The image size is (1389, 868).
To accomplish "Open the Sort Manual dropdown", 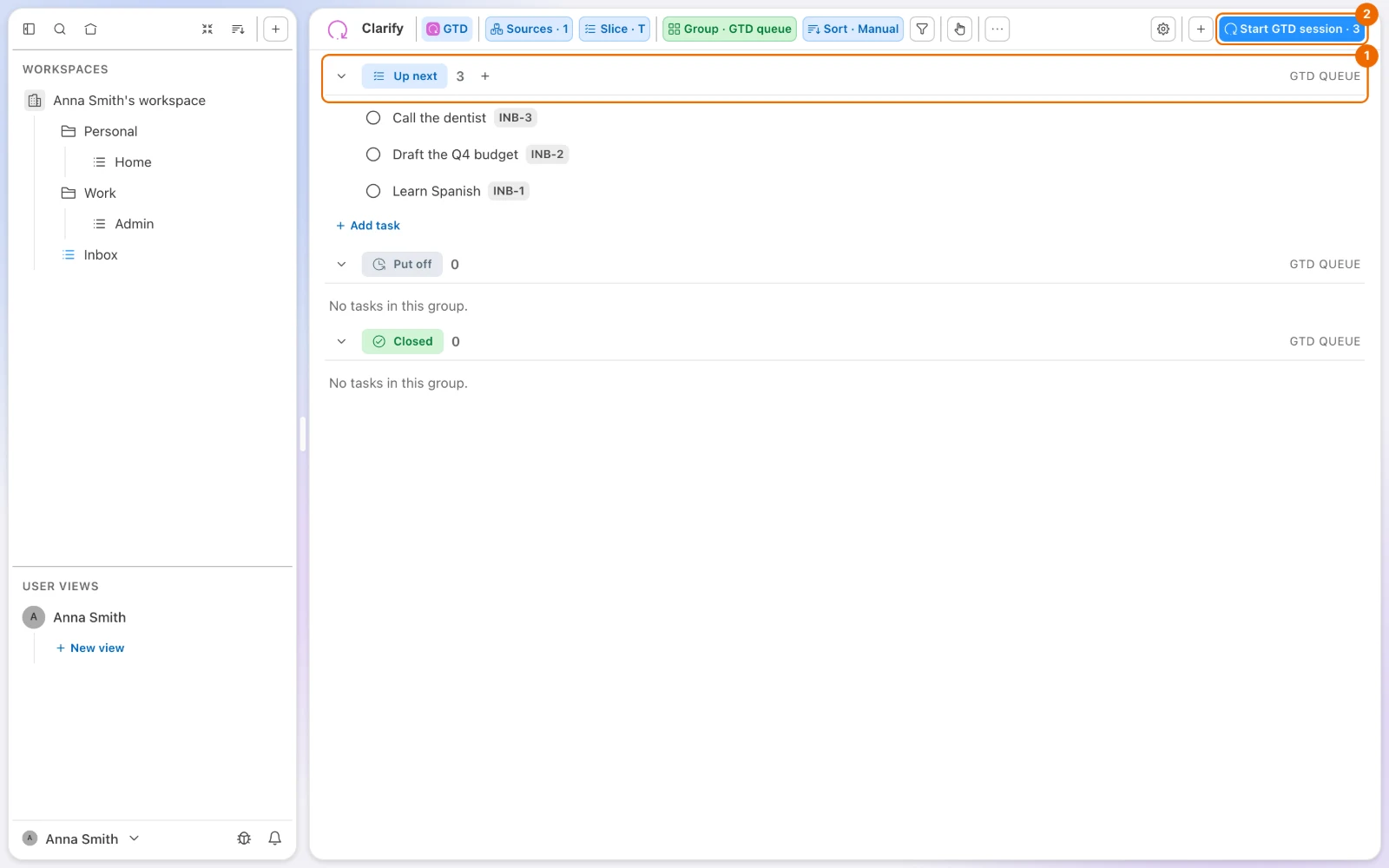I will pyautogui.click(x=852, y=29).
